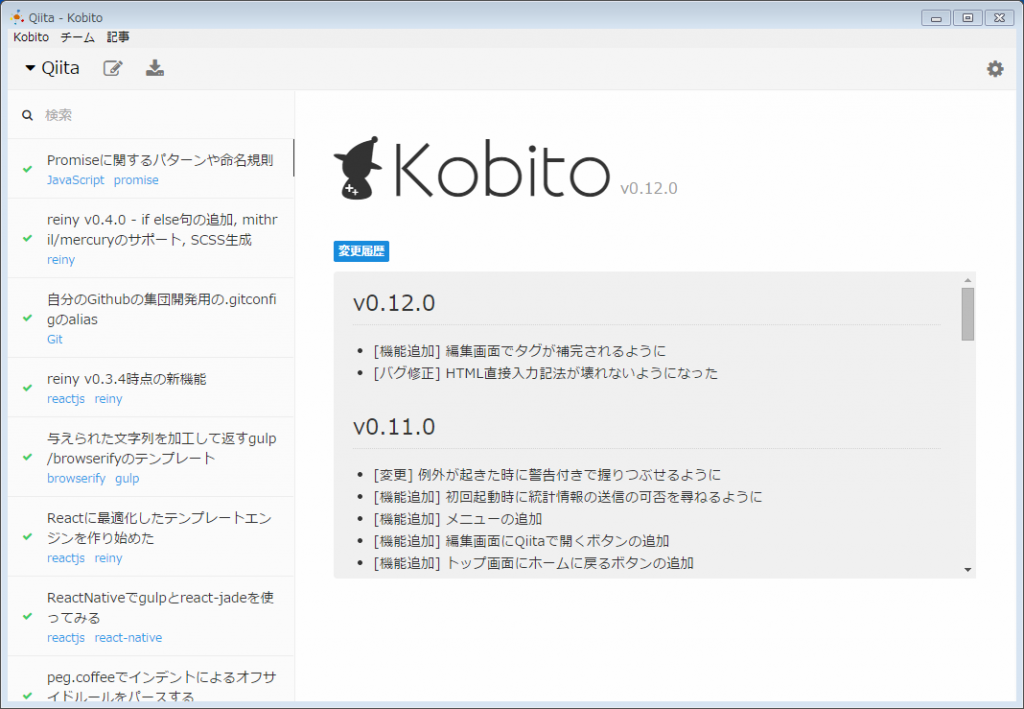Image resolution: width=1024 pixels, height=709 pixels.
Task: Open preferences via the gear icon
Action: point(995,68)
